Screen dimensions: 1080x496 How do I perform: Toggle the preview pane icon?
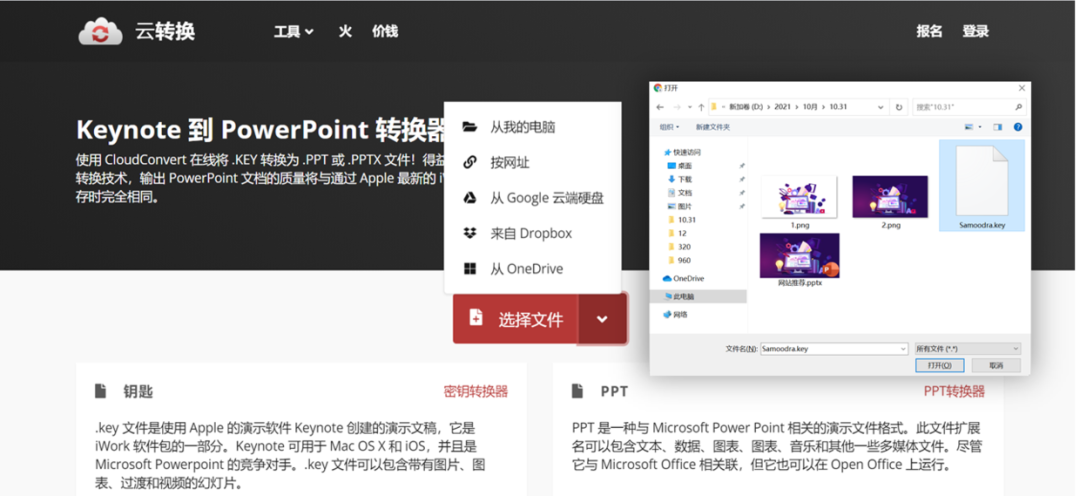coord(997,127)
